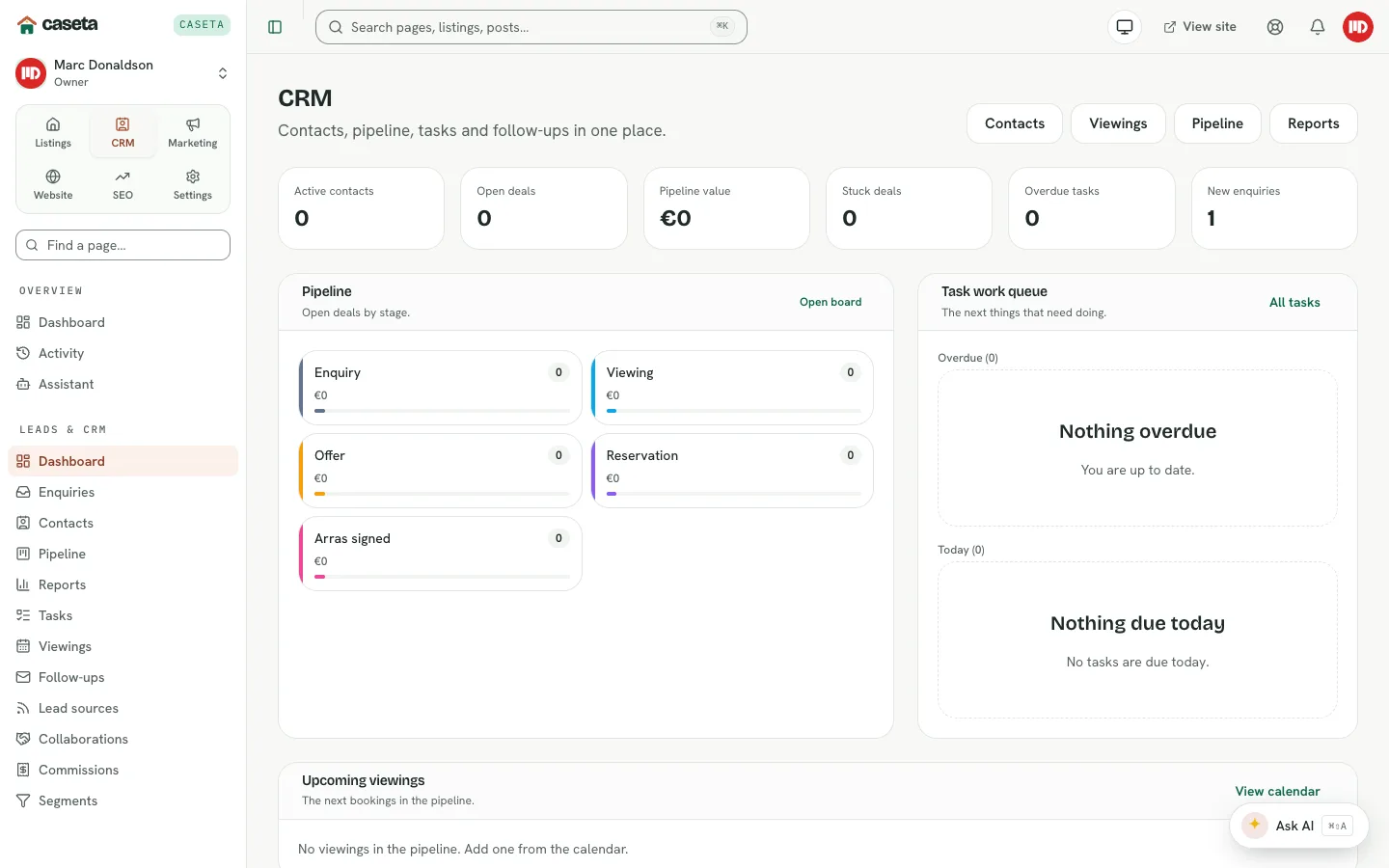Open the Assistant page
The height and width of the screenshot is (868, 1389).
[x=123, y=384]
